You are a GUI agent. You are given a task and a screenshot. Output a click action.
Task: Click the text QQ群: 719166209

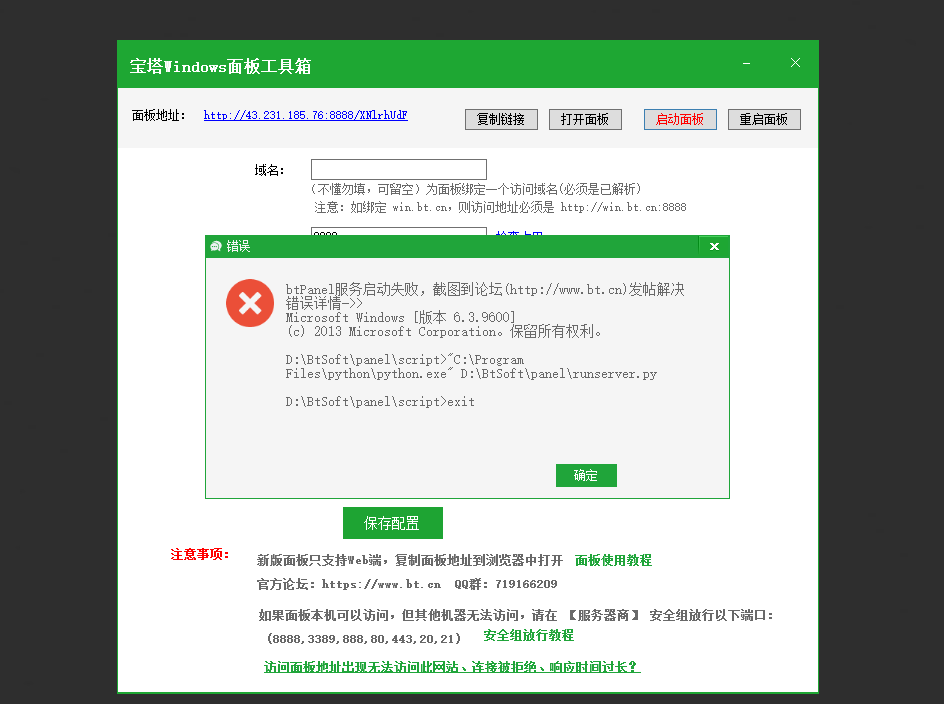(506, 584)
